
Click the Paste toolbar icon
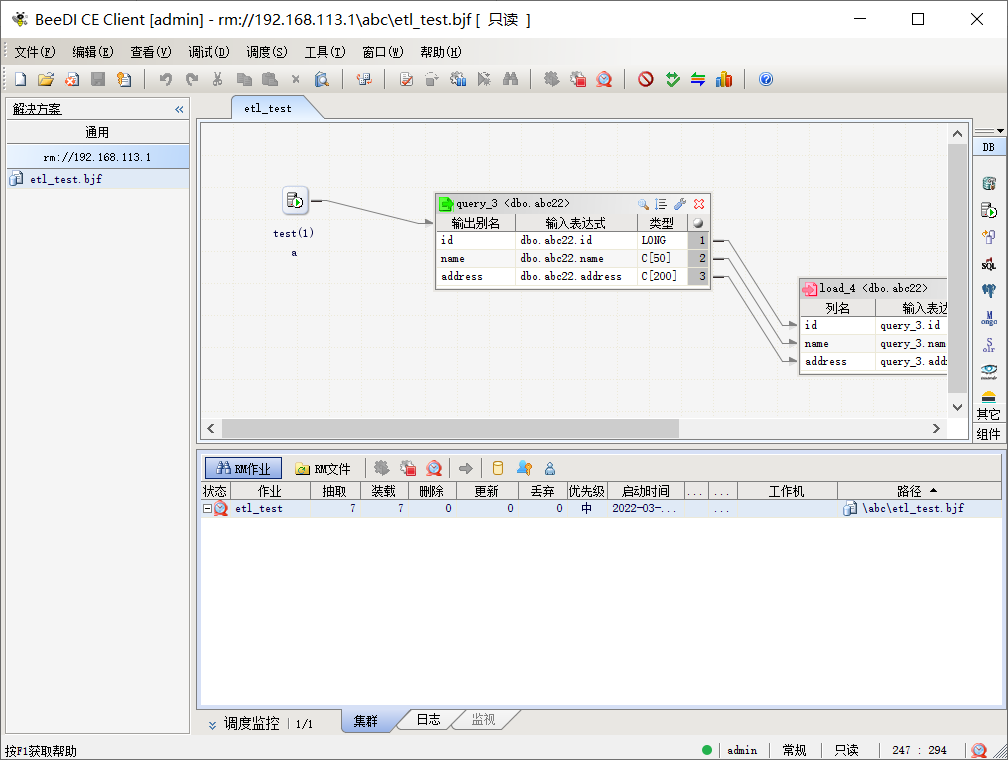tap(270, 79)
